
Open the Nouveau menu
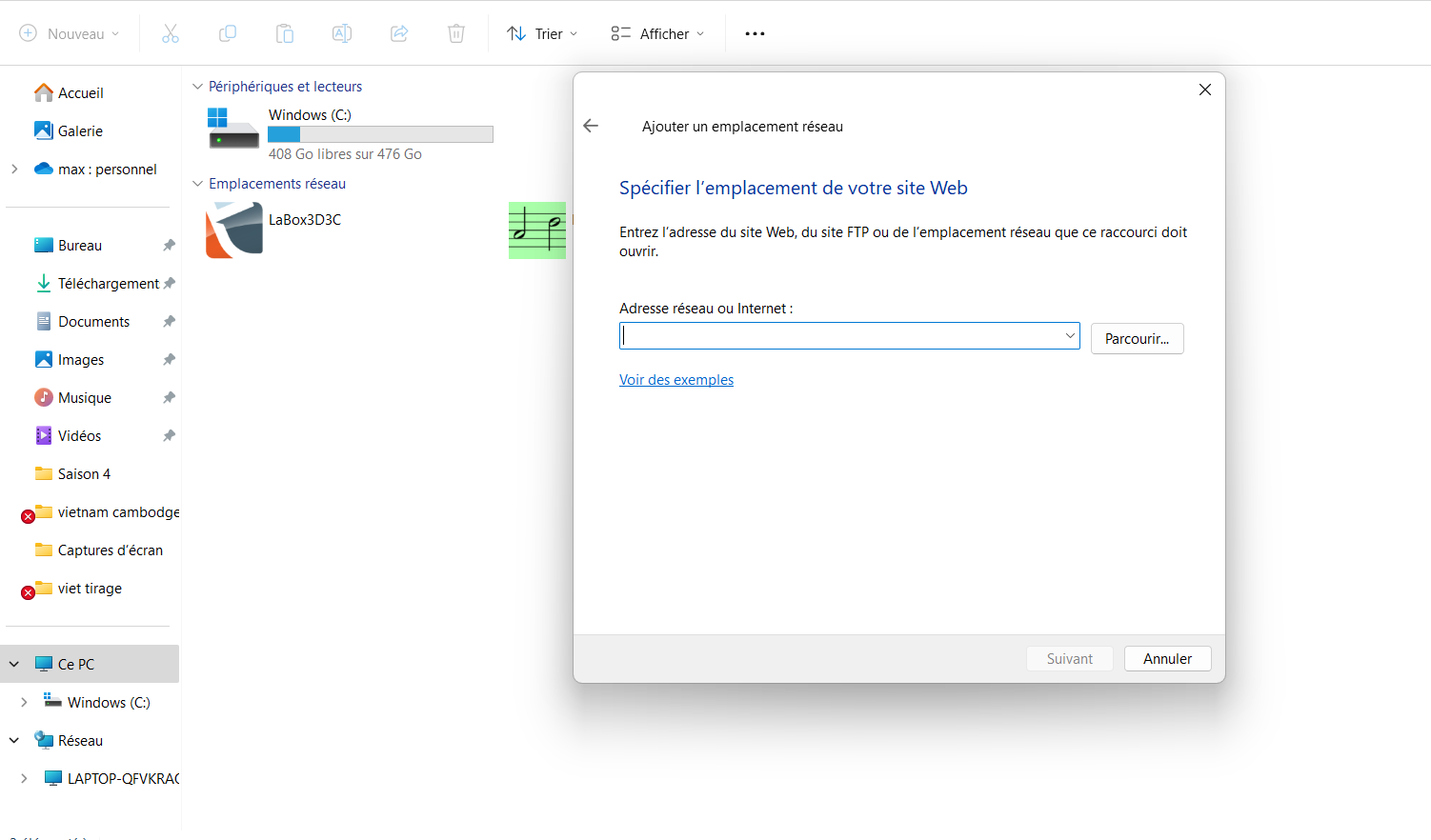point(70,34)
